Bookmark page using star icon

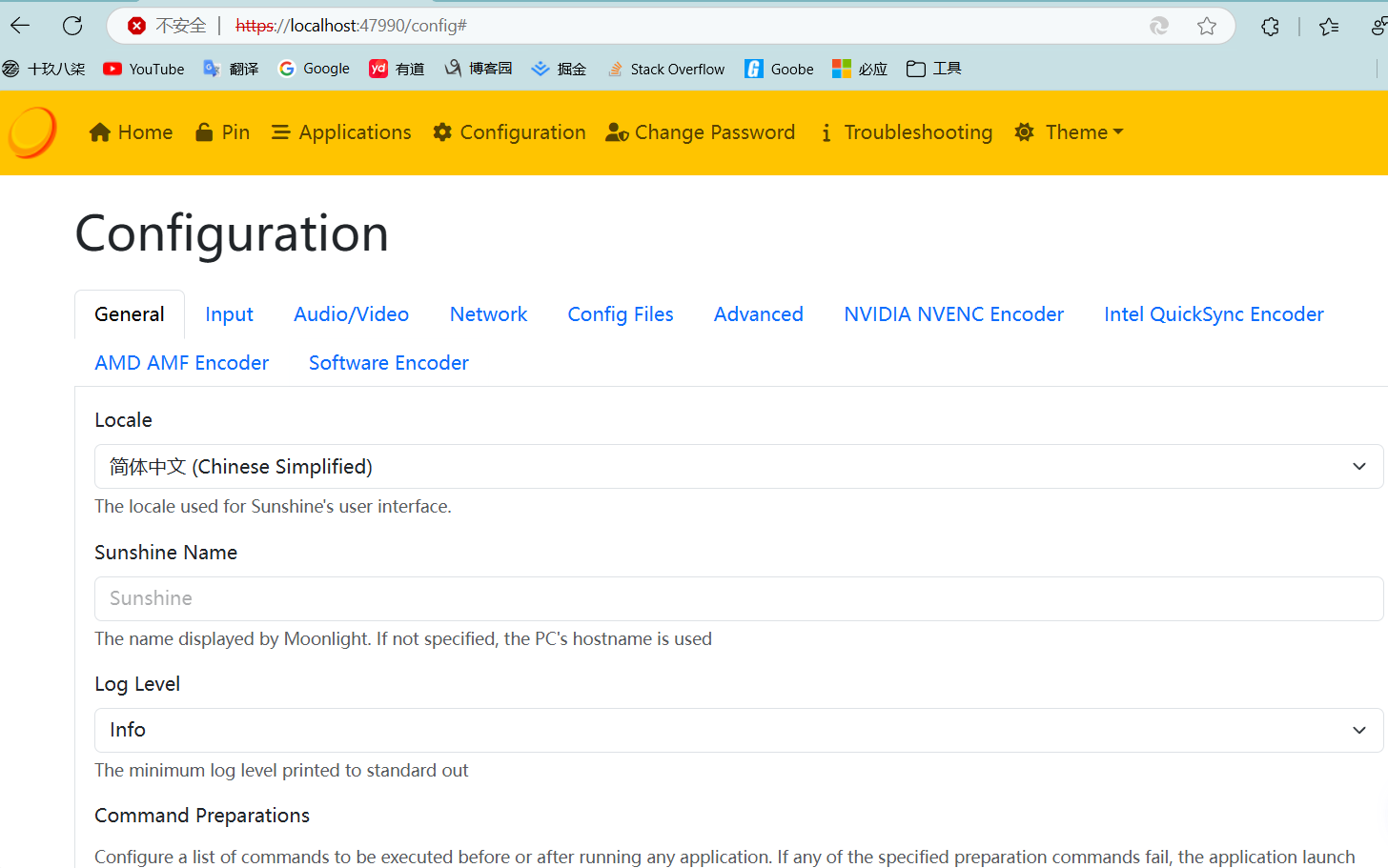1207,26
